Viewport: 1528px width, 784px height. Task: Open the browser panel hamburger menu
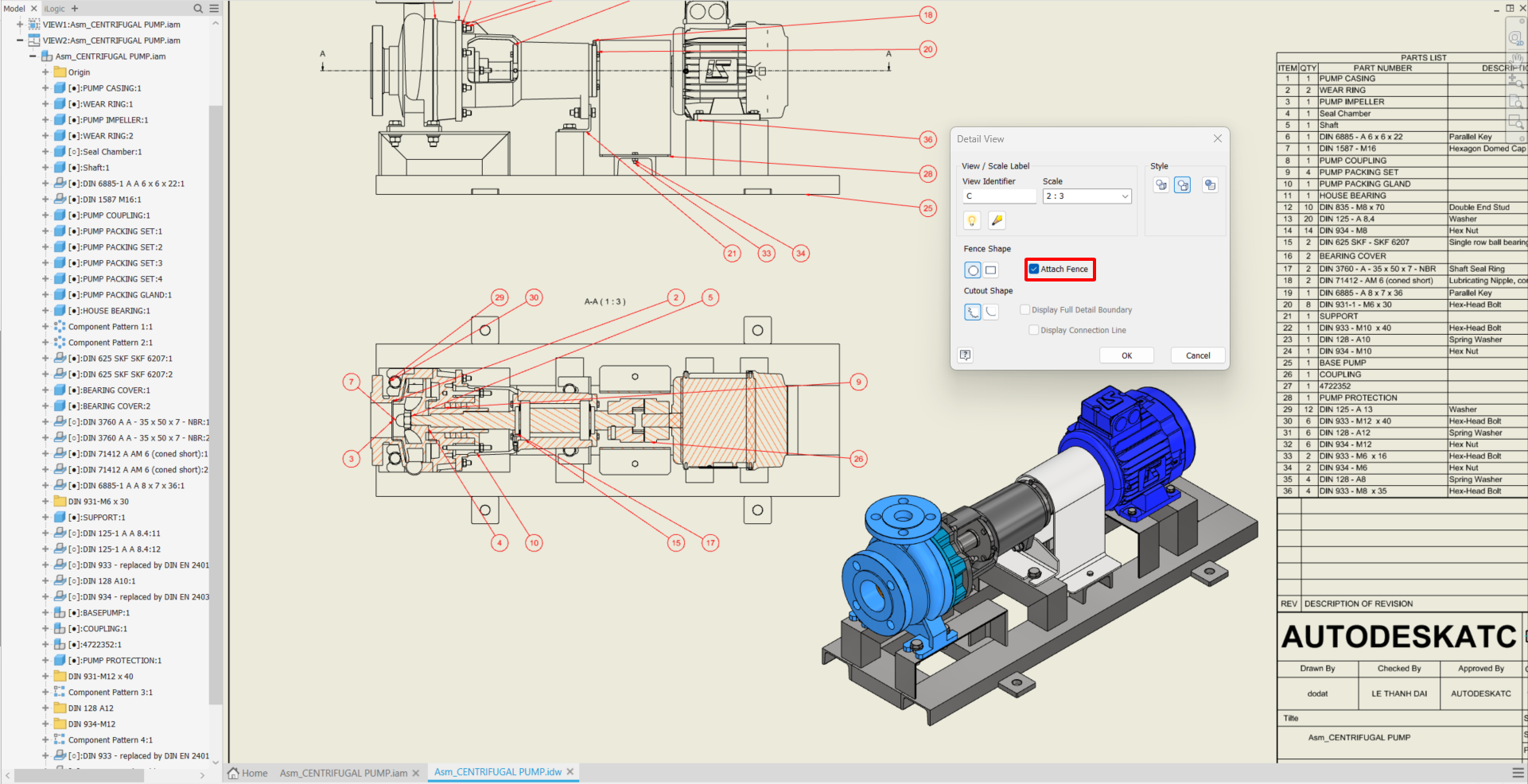[214, 9]
